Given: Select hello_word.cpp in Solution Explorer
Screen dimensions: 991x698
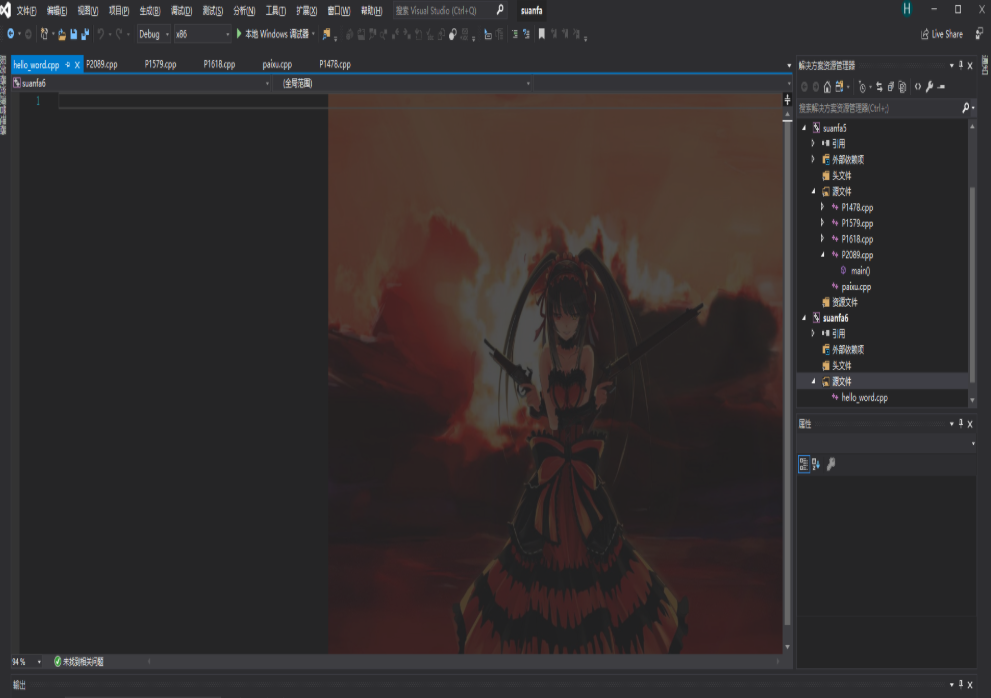Looking at the screenshot, I should pyautogui.click(x=864, y=398).
